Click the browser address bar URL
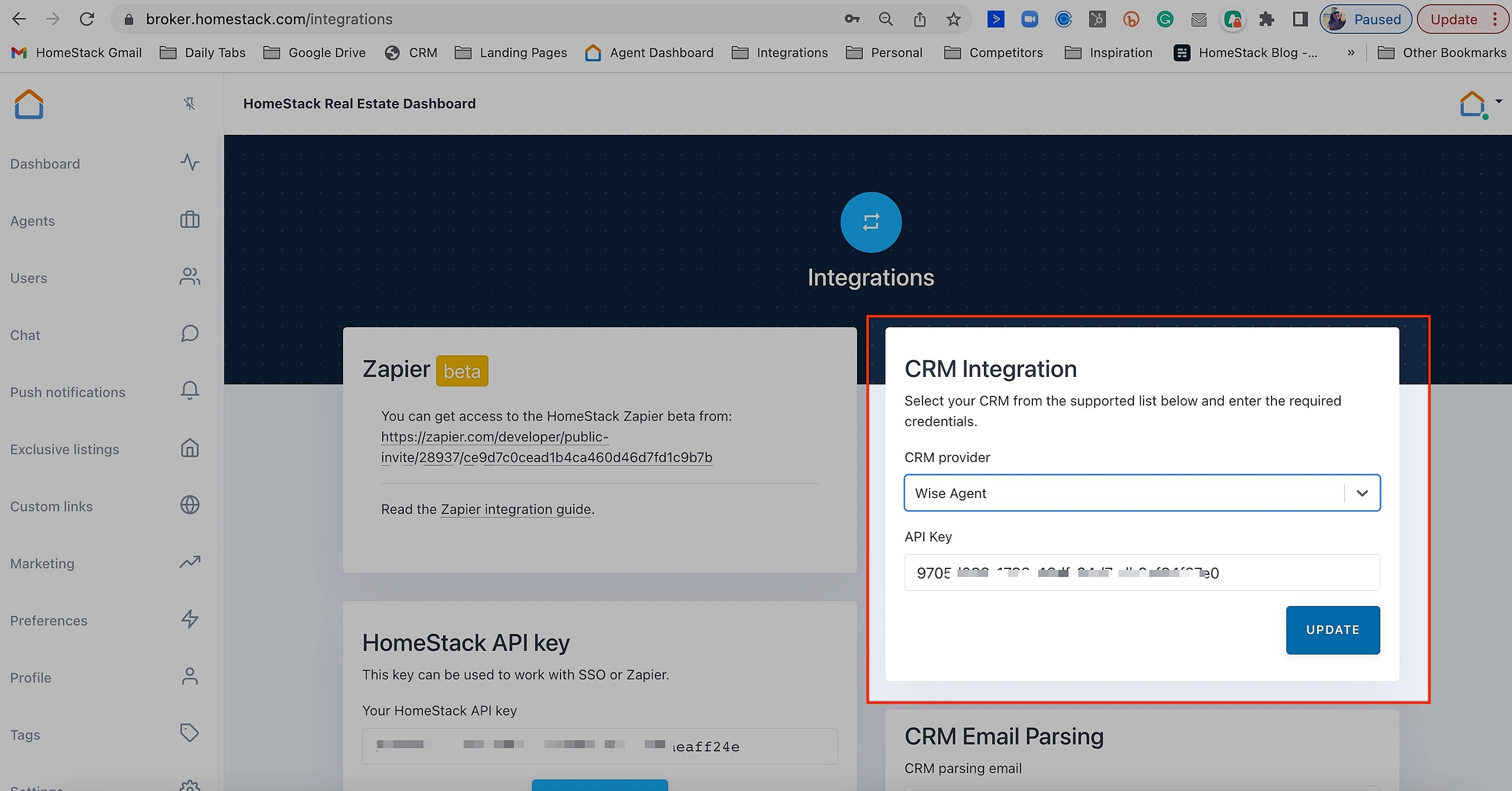 (269, 19)
